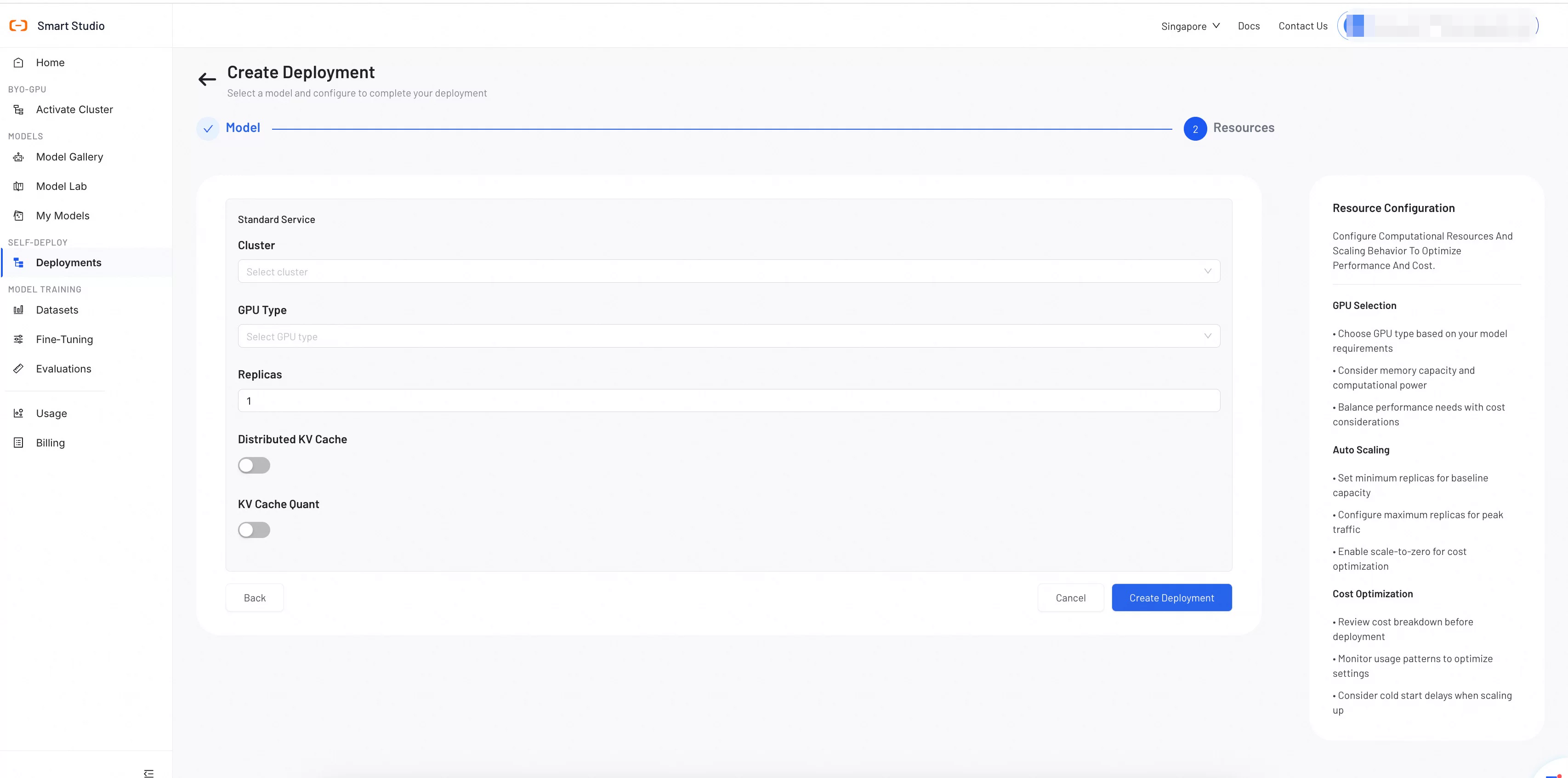Open the Select cluster dropdown
This screenshot has width=1568, height=778.
point(728,271)
